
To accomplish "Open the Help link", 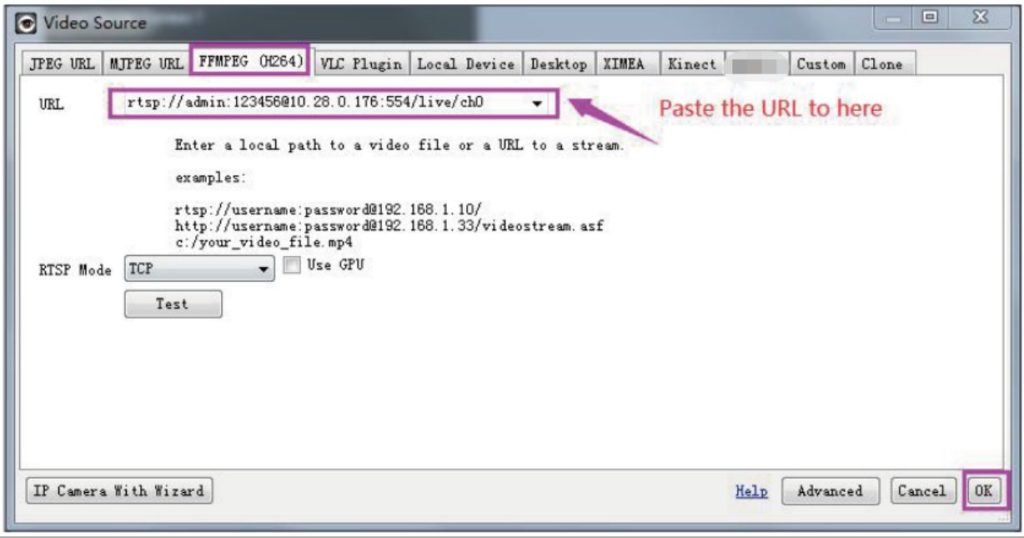I will pos(751,492).
